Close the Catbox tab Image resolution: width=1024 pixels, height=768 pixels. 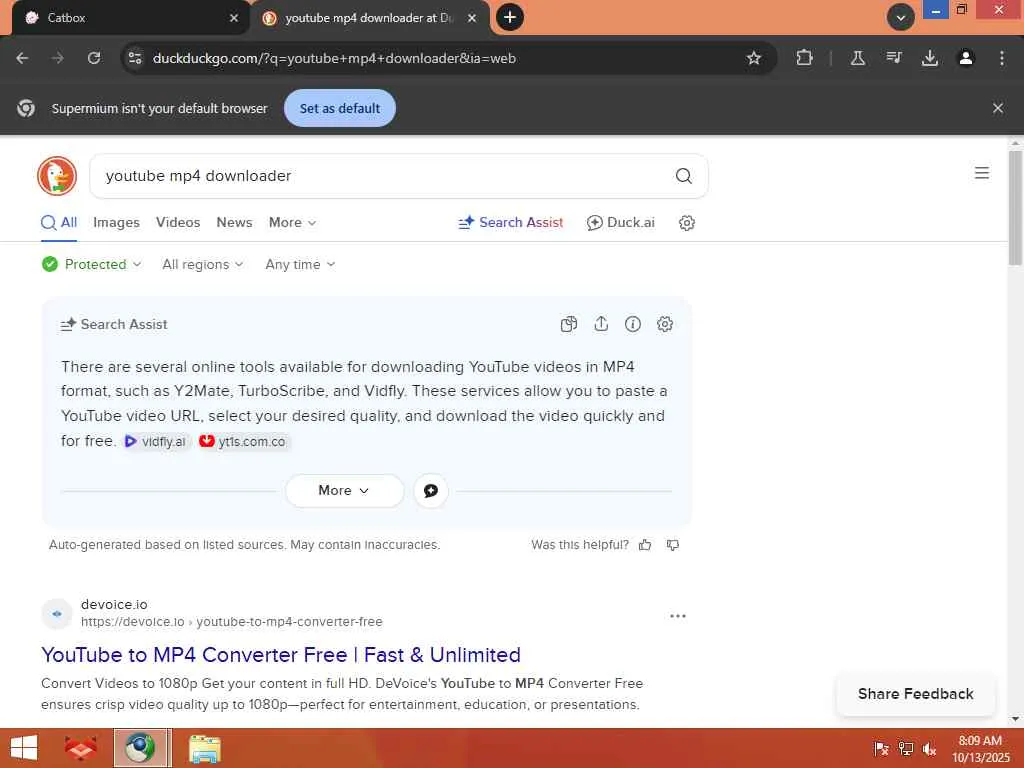pos(234,18)
